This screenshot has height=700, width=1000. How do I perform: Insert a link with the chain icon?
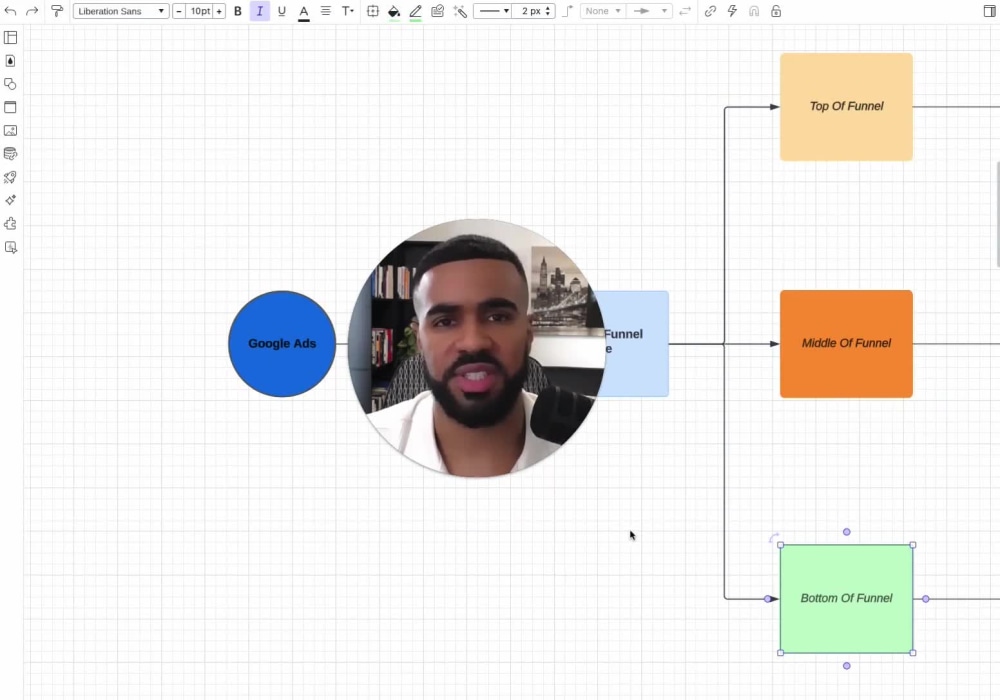[x=710, y=11]
